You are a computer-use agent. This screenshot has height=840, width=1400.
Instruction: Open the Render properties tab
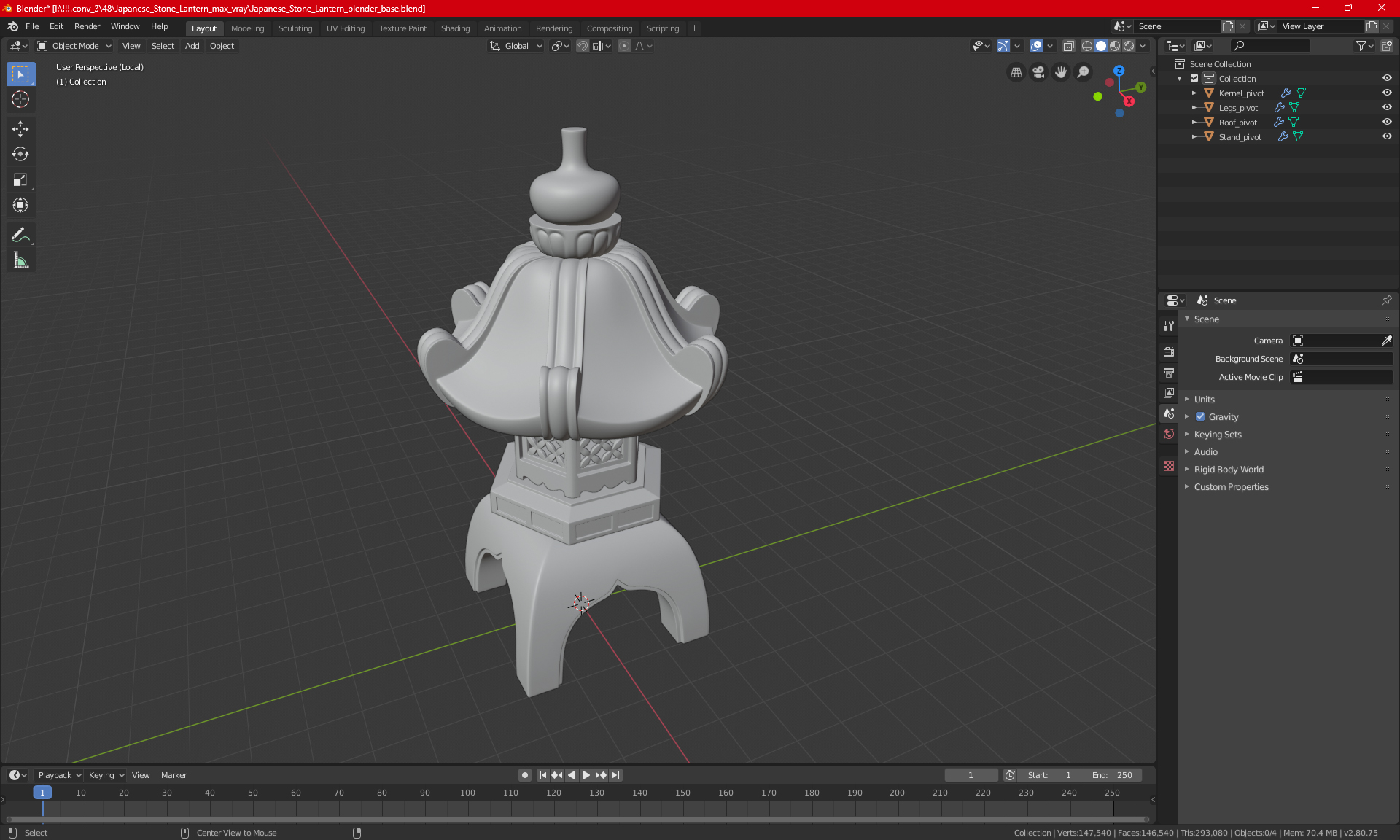click(1169, 351)
